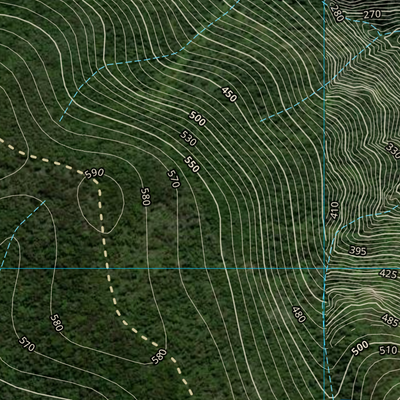Click the 280 elevation label
400x400 pixels.
(337, 14)
